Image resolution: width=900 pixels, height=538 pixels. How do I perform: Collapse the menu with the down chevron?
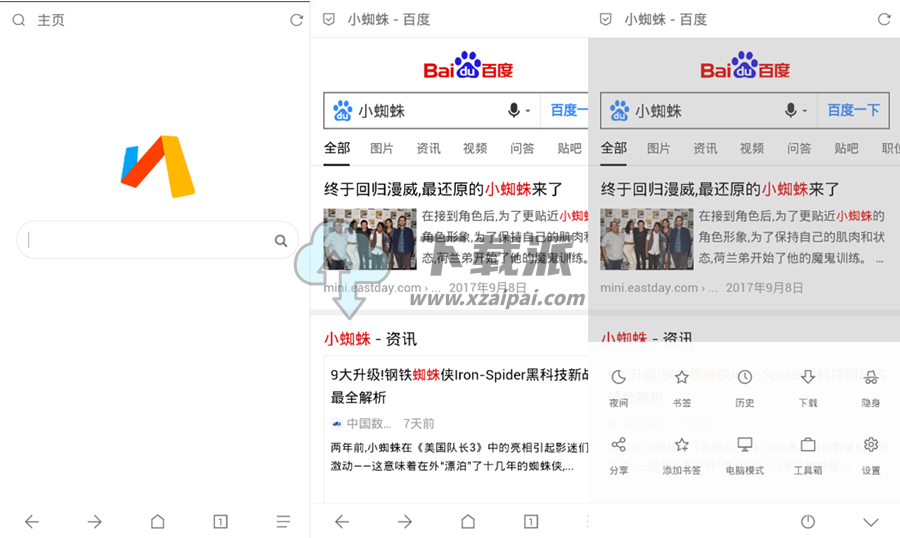(x=871, y=522)
